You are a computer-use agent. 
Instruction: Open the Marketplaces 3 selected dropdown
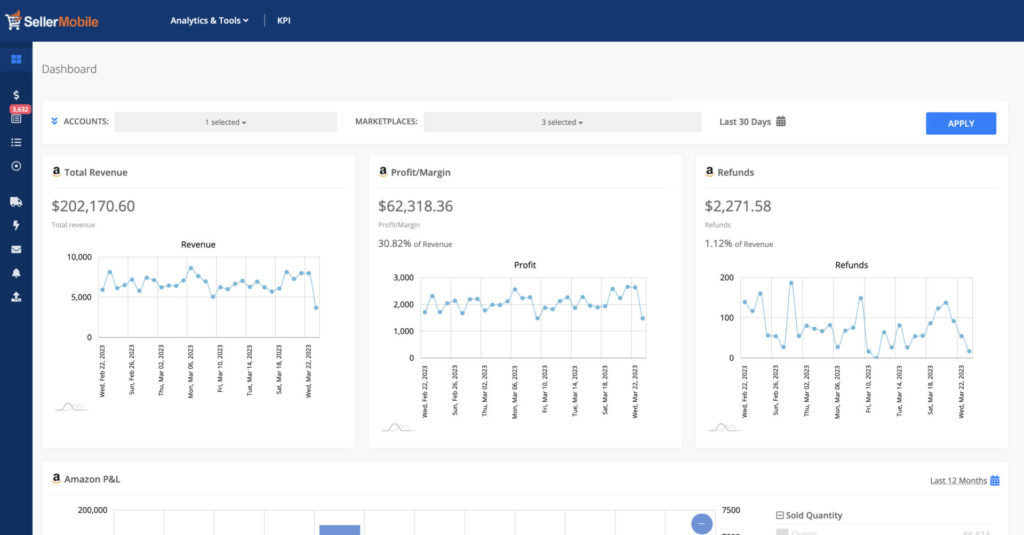pos(562,122)
